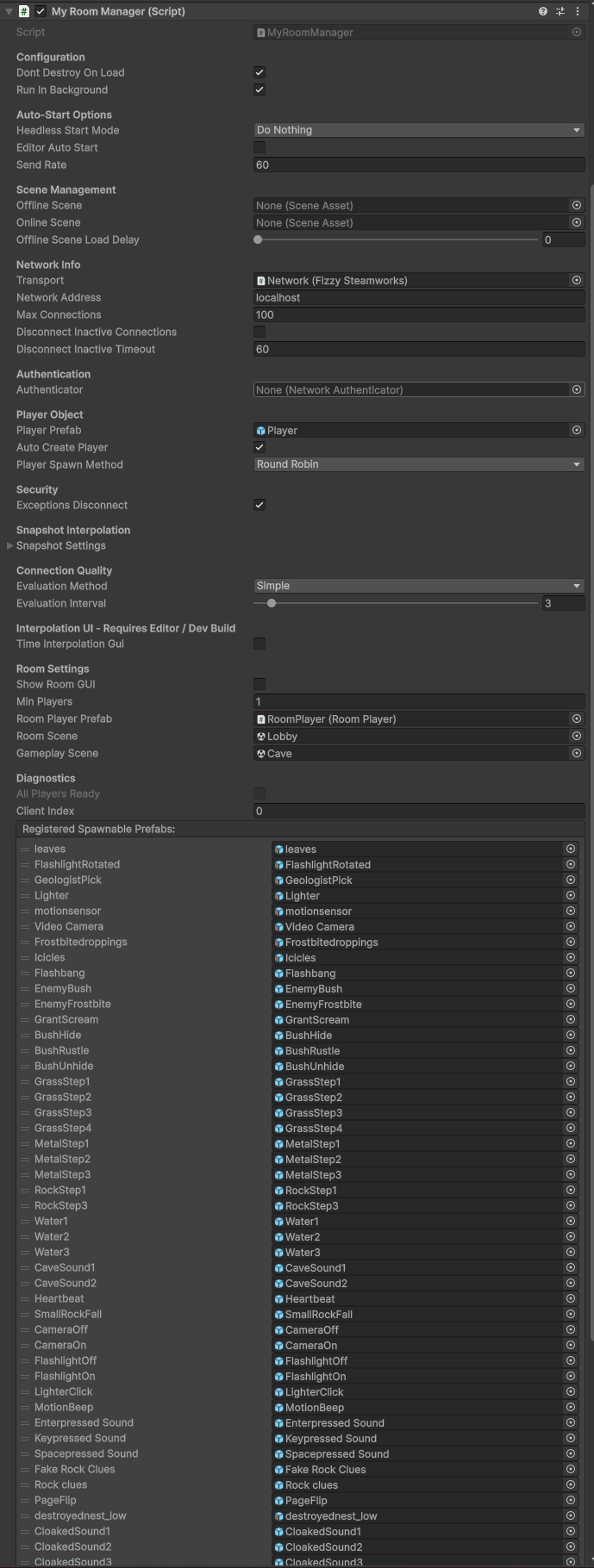This screenshot has height=1568, width=594.
Task: Open object picker for Flashbang prefab
Action: point(570,973)
